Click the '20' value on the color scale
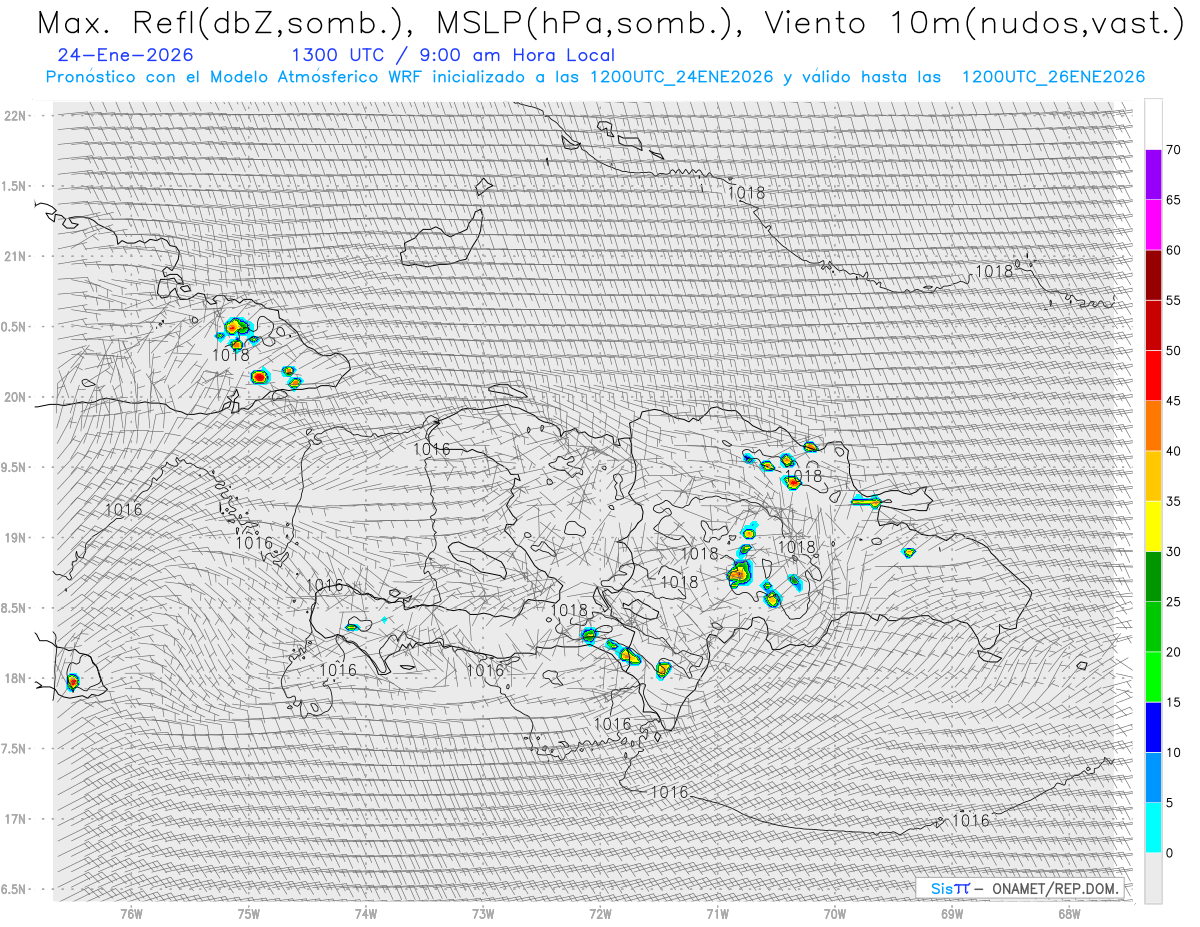Image resolution: width=1200 pixels, height=927 pixels. point(1173,652)
